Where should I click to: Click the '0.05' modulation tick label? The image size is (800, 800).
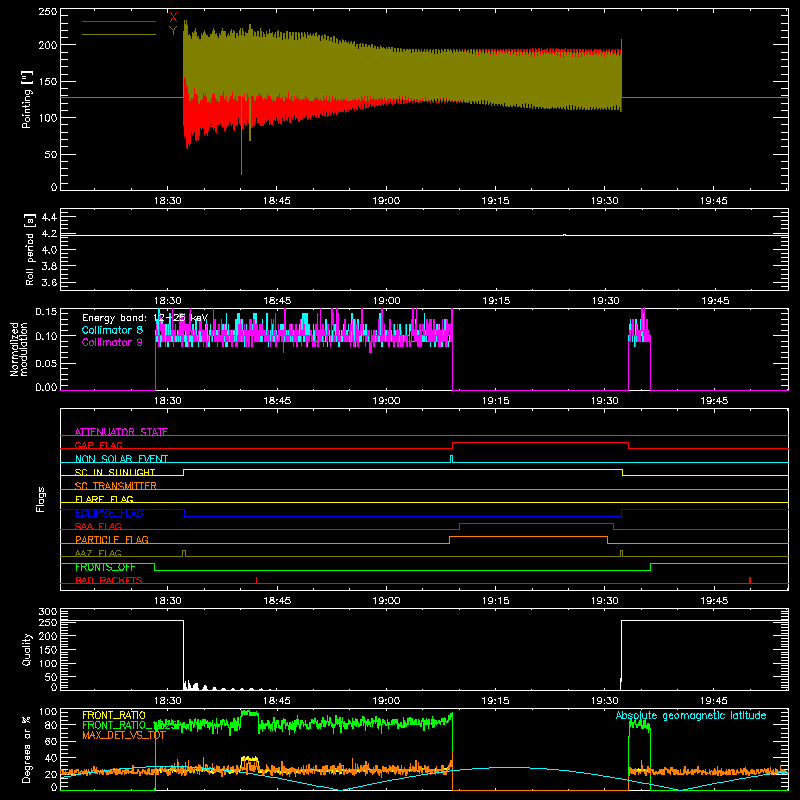pyautogui.click(x=46, y=363)
